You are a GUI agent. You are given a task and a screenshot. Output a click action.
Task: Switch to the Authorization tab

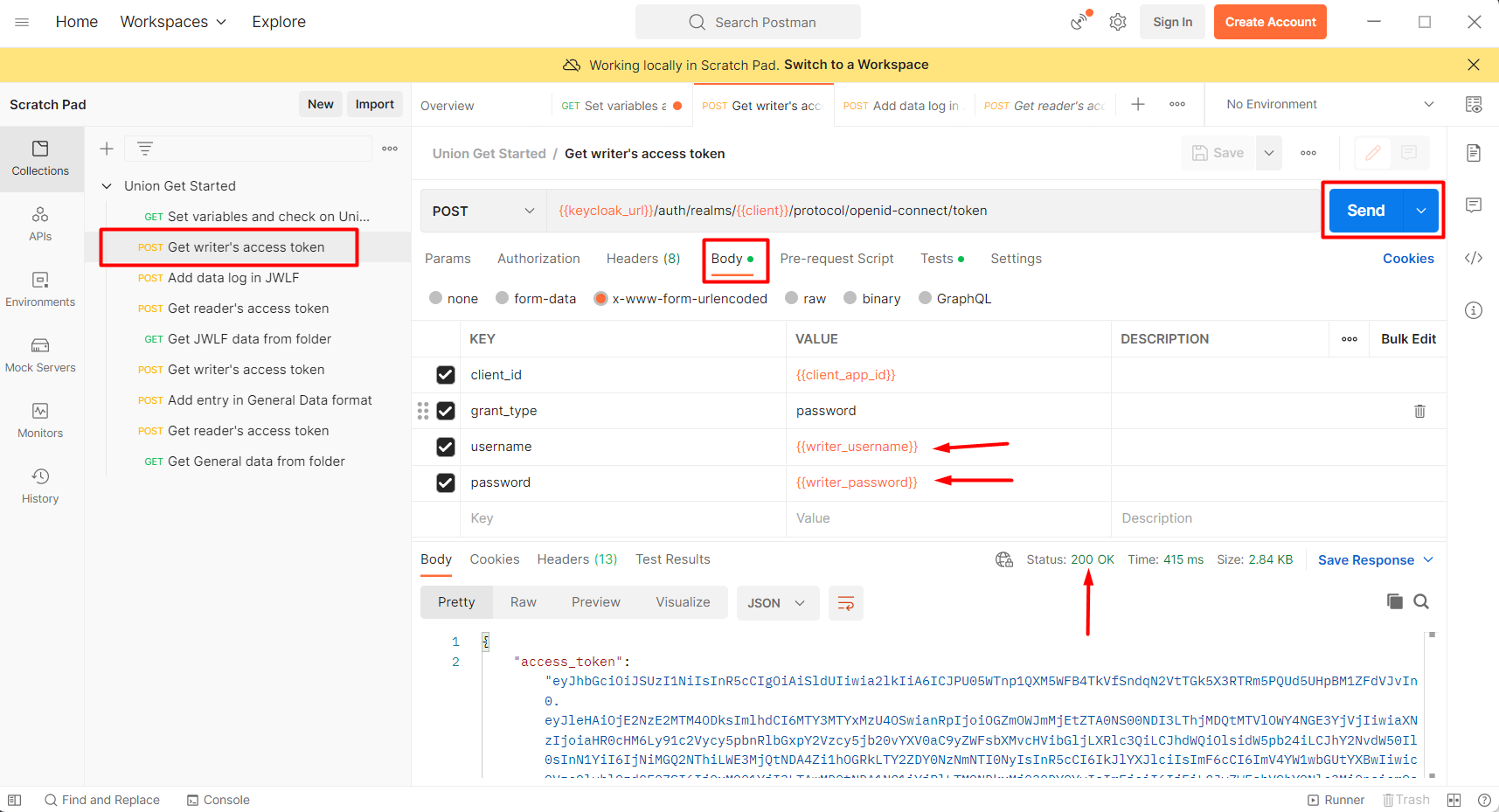click(x=538, y=259)
